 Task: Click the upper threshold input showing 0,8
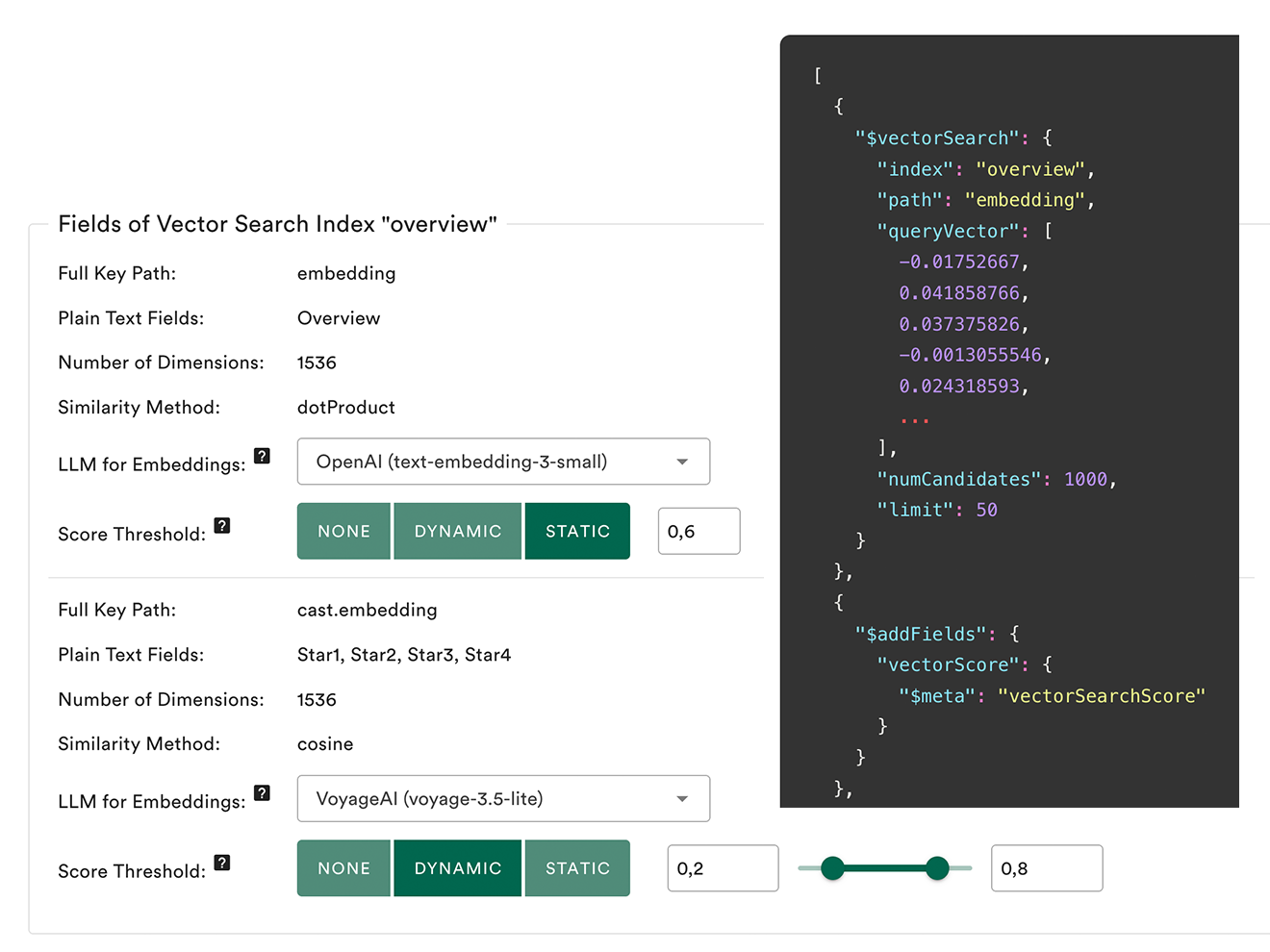point(1047,868)
